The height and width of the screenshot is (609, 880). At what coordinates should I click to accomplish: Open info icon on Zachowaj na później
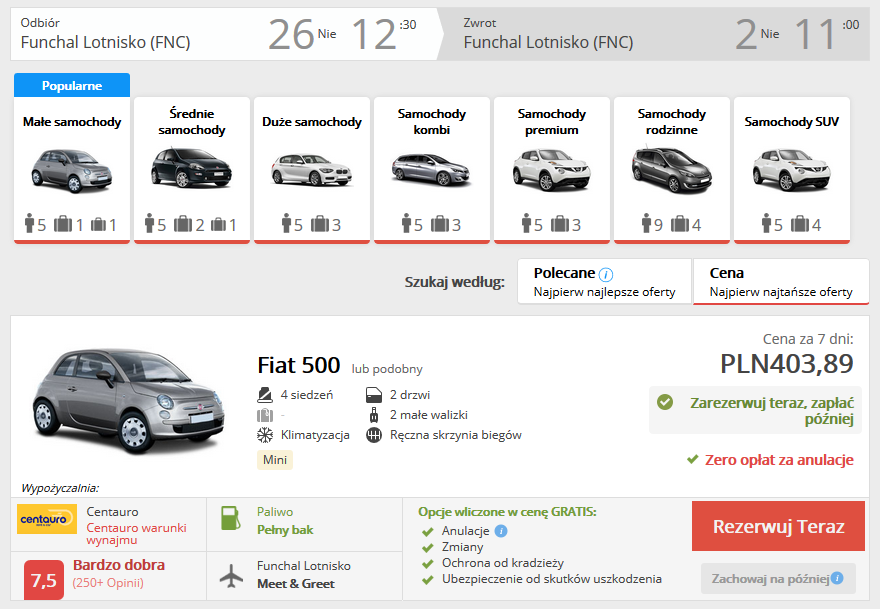coord(837,578)
